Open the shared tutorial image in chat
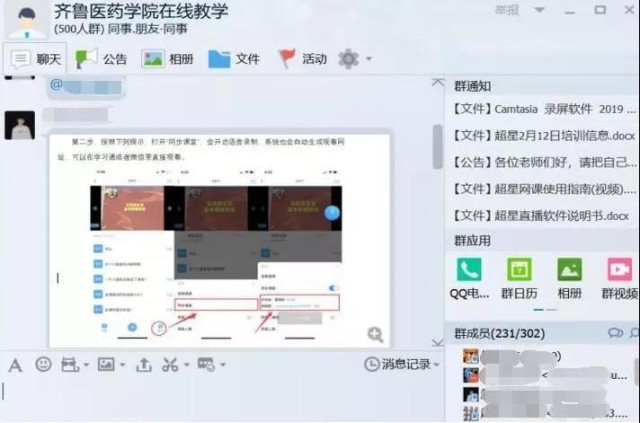 point(220,241)
